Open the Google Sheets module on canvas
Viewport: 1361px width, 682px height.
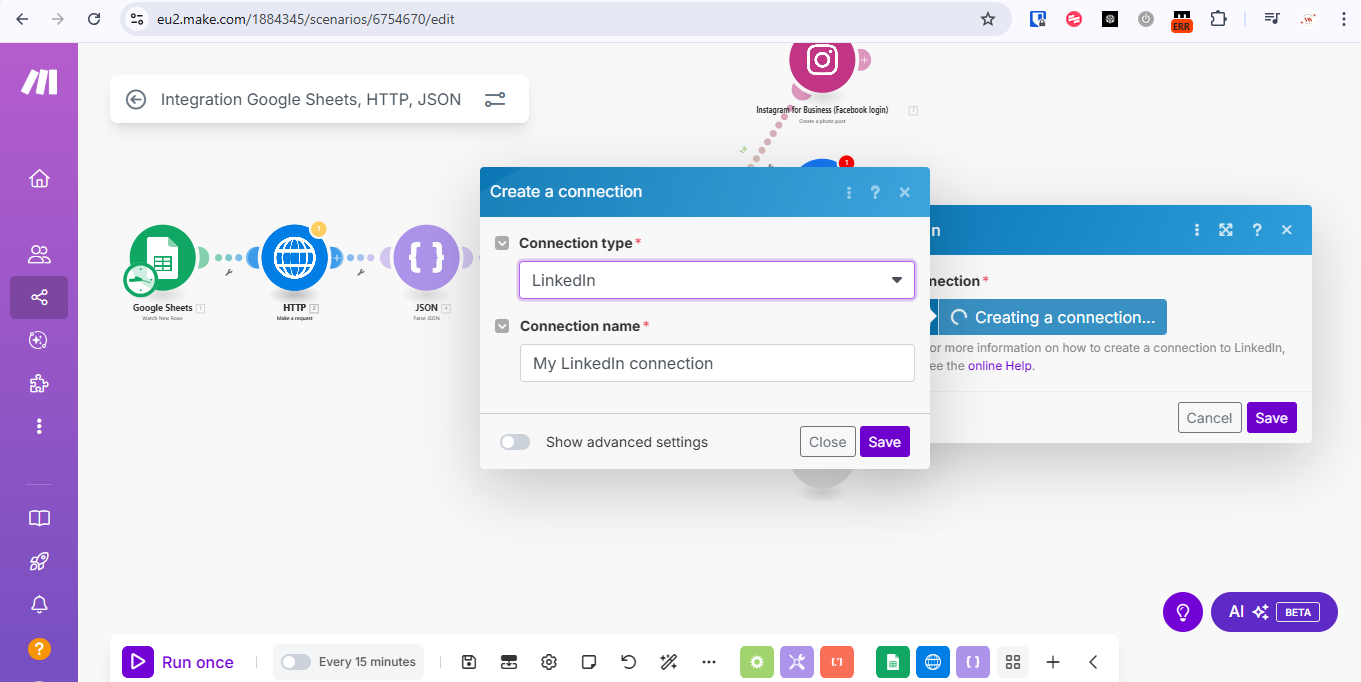click(x=162, y=258)
